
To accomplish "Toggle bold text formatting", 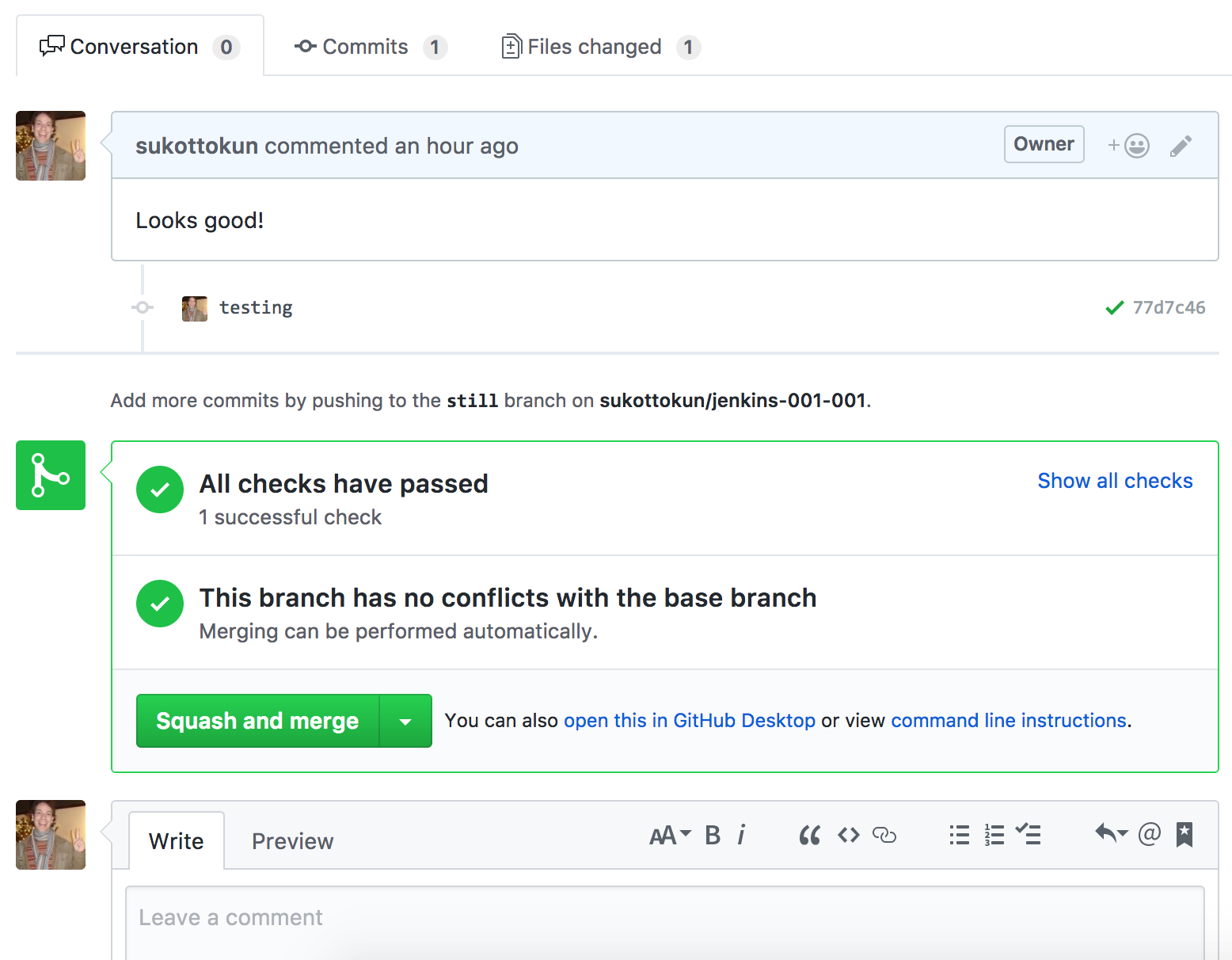I will [713, 835].
